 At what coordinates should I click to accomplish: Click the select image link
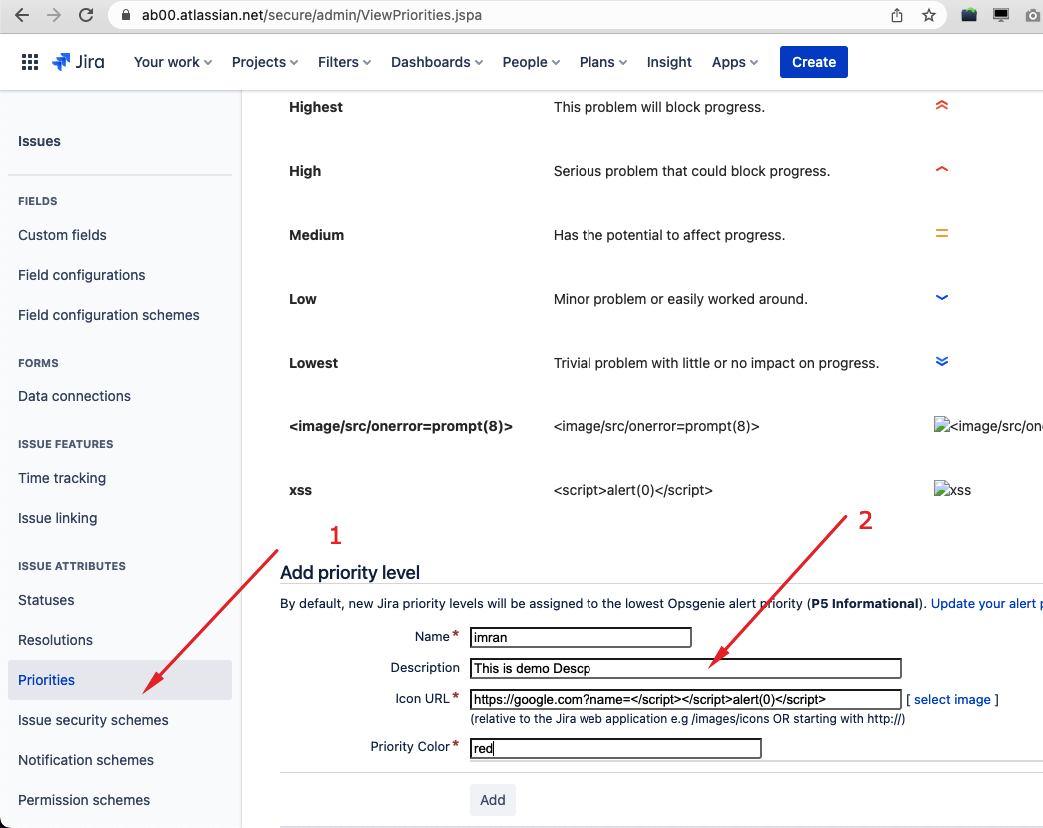[x=952, y=699]
